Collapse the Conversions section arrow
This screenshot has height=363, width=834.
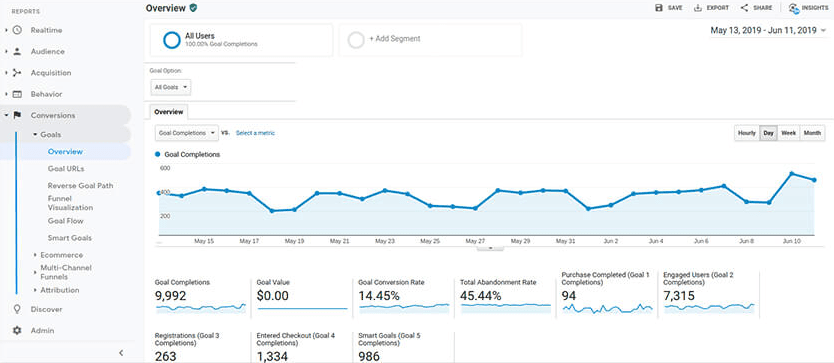pos(6,116)
